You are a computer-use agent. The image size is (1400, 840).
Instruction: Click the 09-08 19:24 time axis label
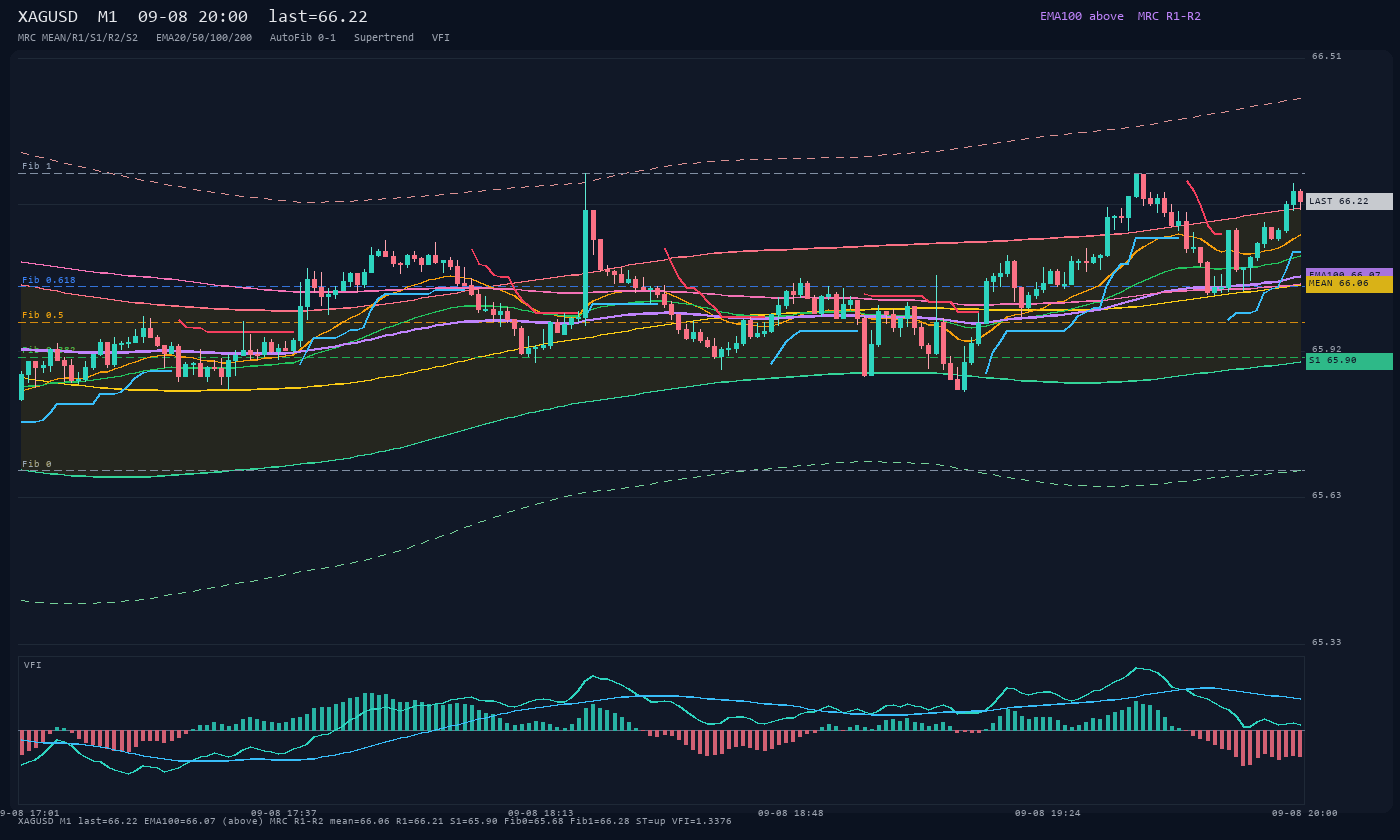click(1048, 813)
